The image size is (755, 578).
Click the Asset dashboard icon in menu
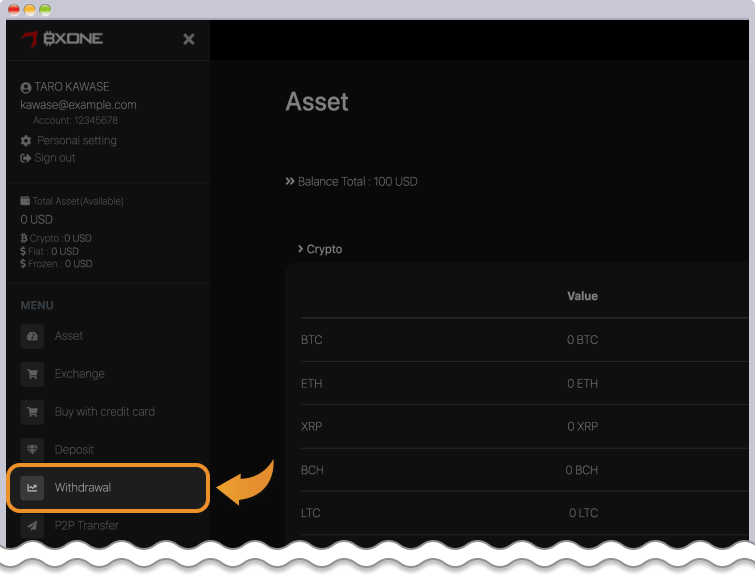pyautogui.click(x=32, y=336)
